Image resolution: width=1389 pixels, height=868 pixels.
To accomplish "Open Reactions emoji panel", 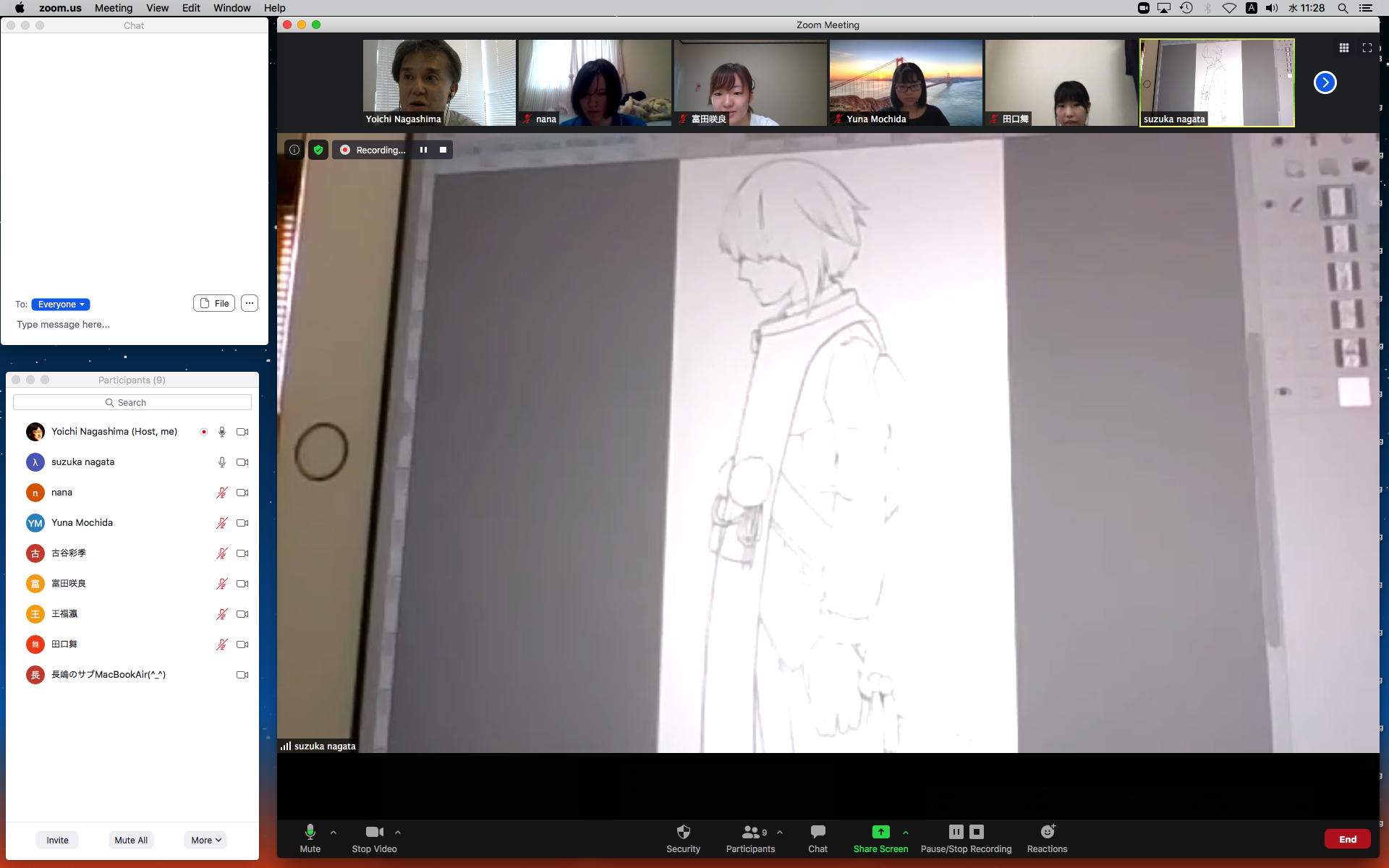I will click(1046, 838).
